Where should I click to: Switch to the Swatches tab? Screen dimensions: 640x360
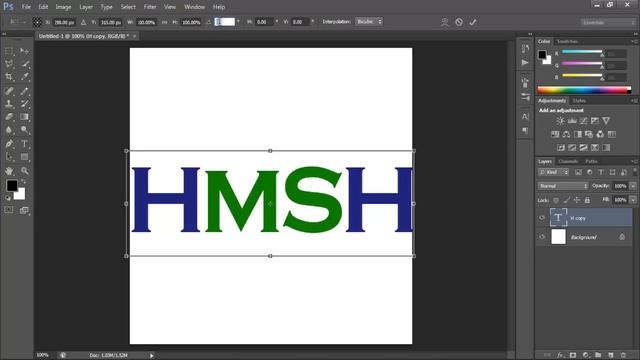click(x=567, y=41)
